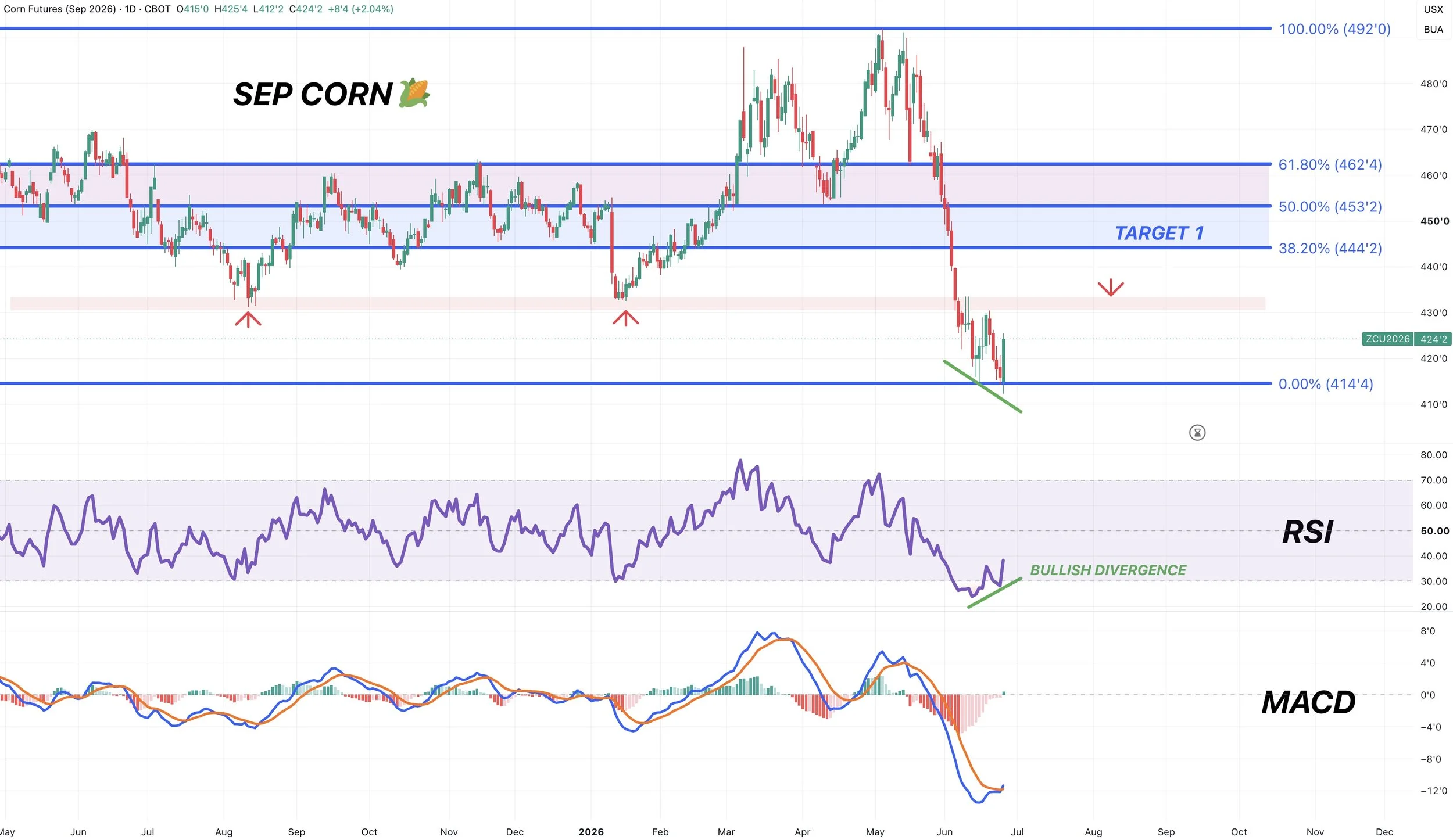Screen dimensions: 1453x840
Task: Open the BUA unit selector
Action: coord(1433,30)
